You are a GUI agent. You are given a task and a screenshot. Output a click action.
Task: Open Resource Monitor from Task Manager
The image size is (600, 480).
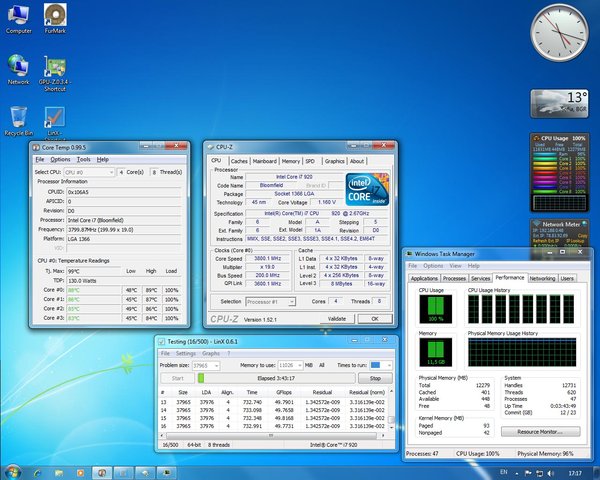[x=540, y=431]
